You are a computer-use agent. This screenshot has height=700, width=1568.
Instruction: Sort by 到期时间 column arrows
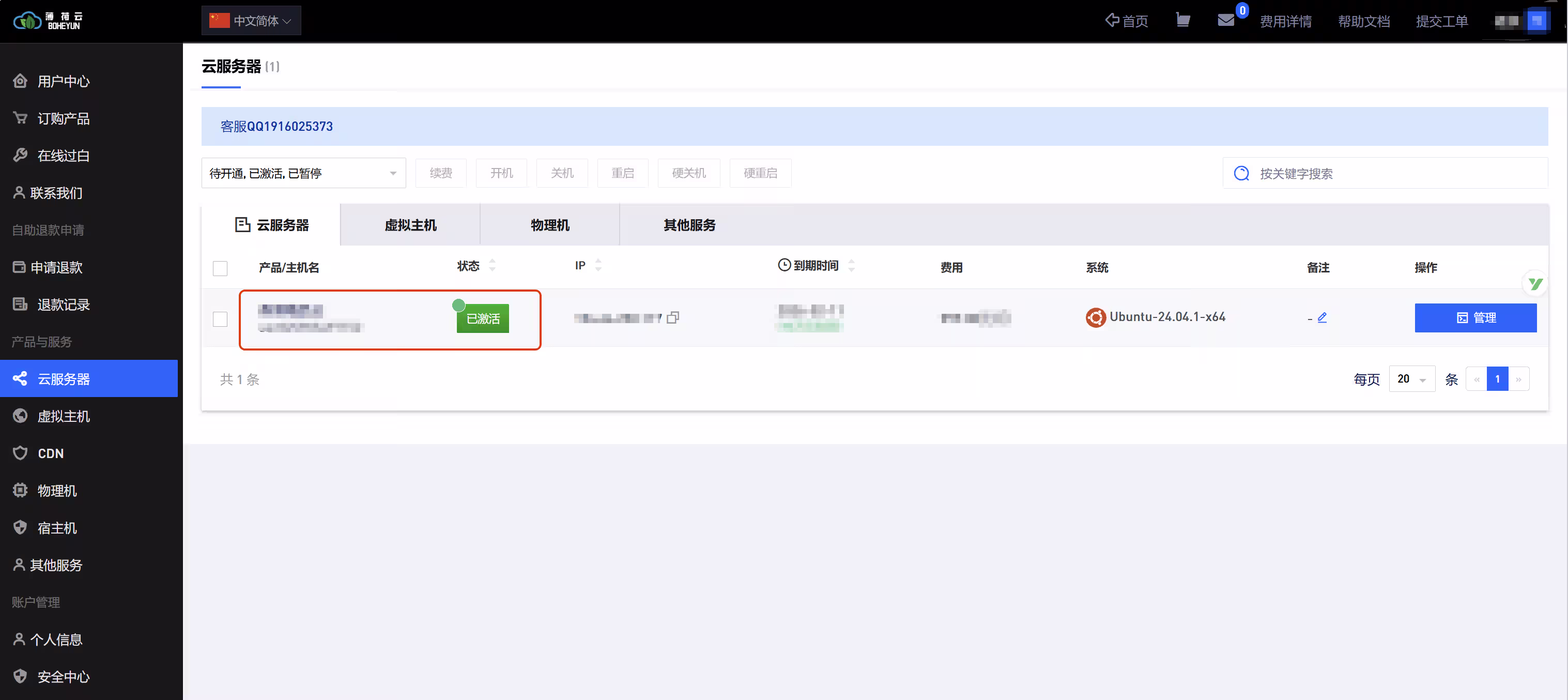[x=851, y=265]
